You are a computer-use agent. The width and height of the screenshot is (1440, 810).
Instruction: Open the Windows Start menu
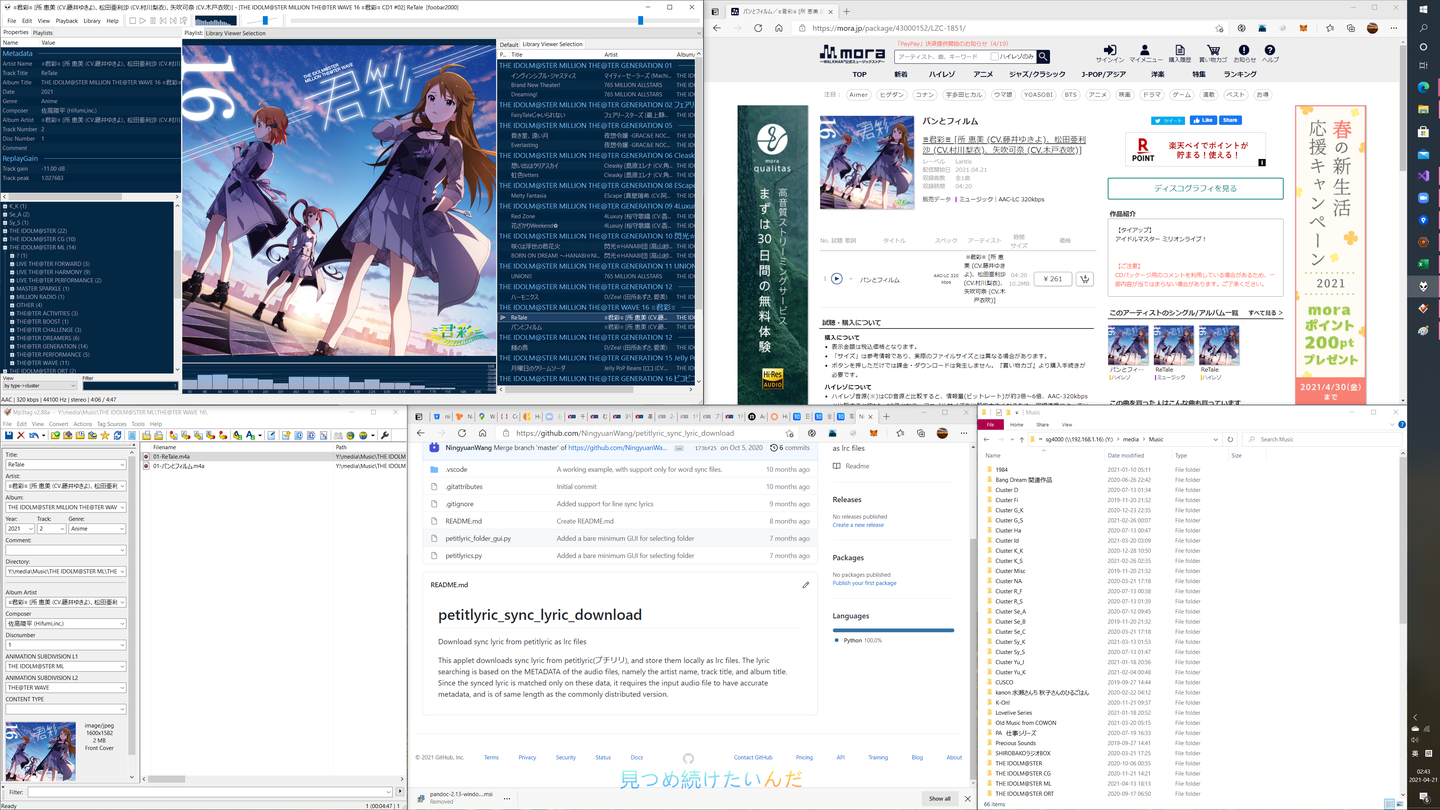[1424, 8]
